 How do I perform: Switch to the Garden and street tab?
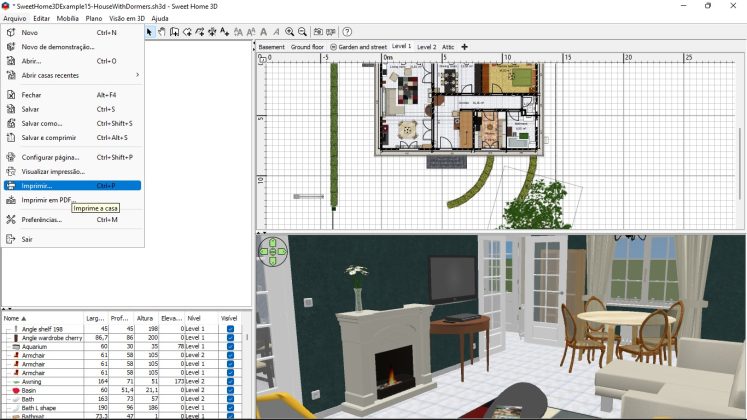point(358,47)
